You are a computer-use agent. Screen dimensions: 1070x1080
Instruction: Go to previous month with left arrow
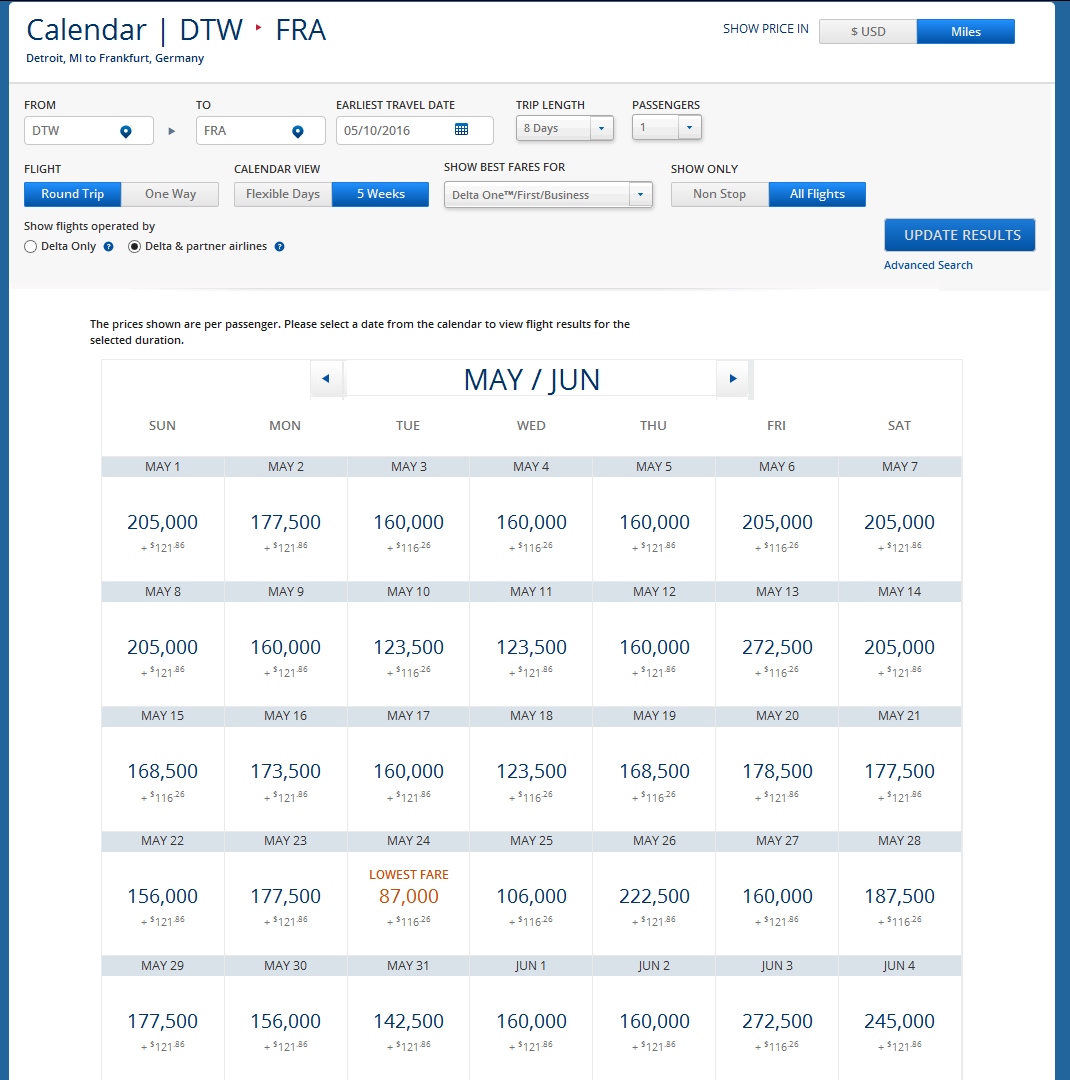coord(326,379)
